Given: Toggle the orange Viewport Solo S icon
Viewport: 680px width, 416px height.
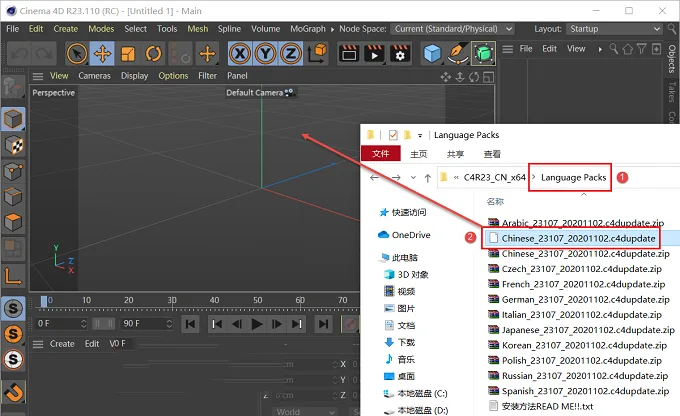Looking at the screenshot, I should pos(13,334).
